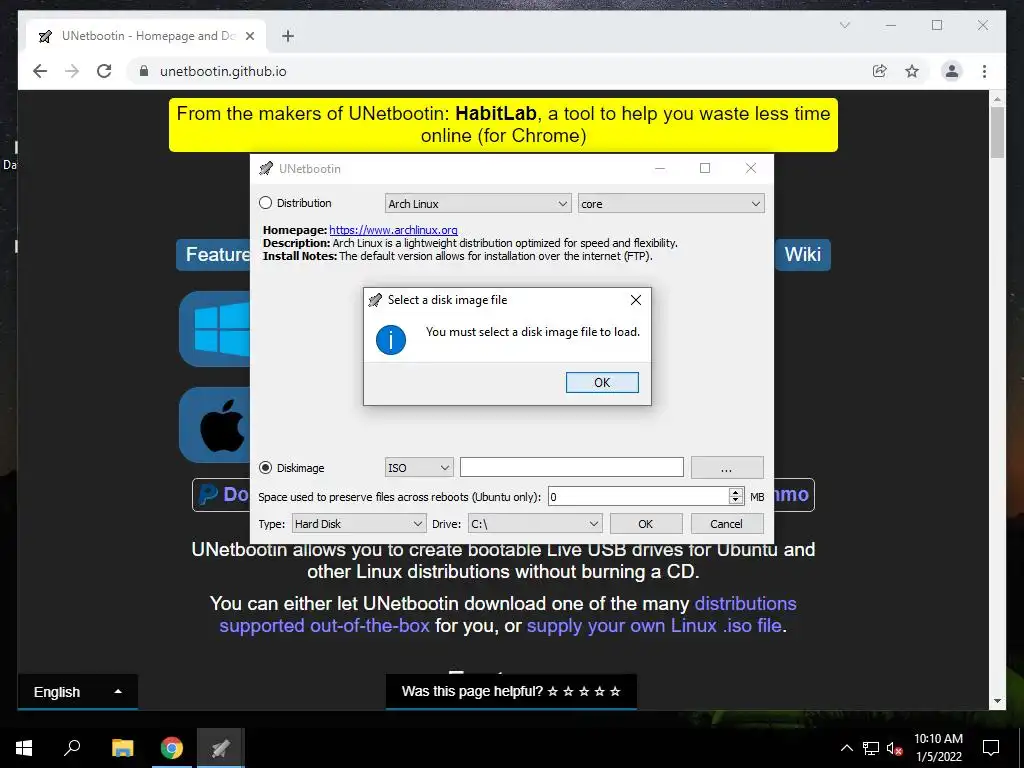The width and height of the screenshot is (1024, 768).
Task: Bookmark this page with the star icon
Action: click(x=912, y=71)
